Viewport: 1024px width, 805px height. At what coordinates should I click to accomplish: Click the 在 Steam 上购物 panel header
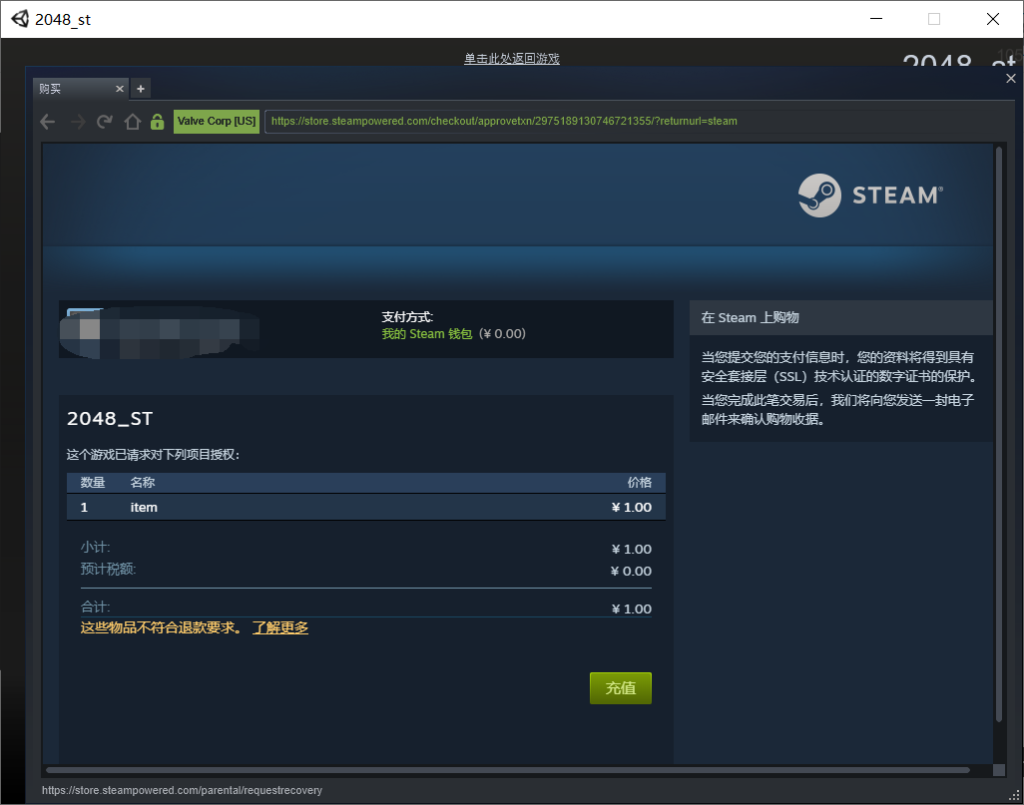tap(841, 318)
